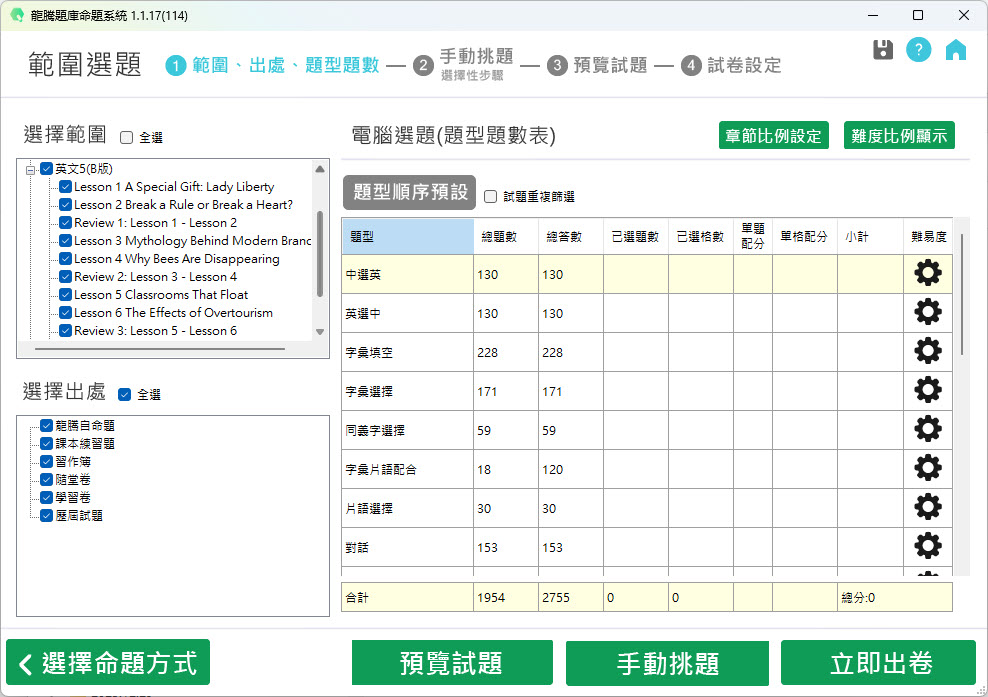The width and height of the screenshot is (988, 697).
Task: Go to step 4 試卷設定
Action: pyautogui.click(x=731, y=65)
